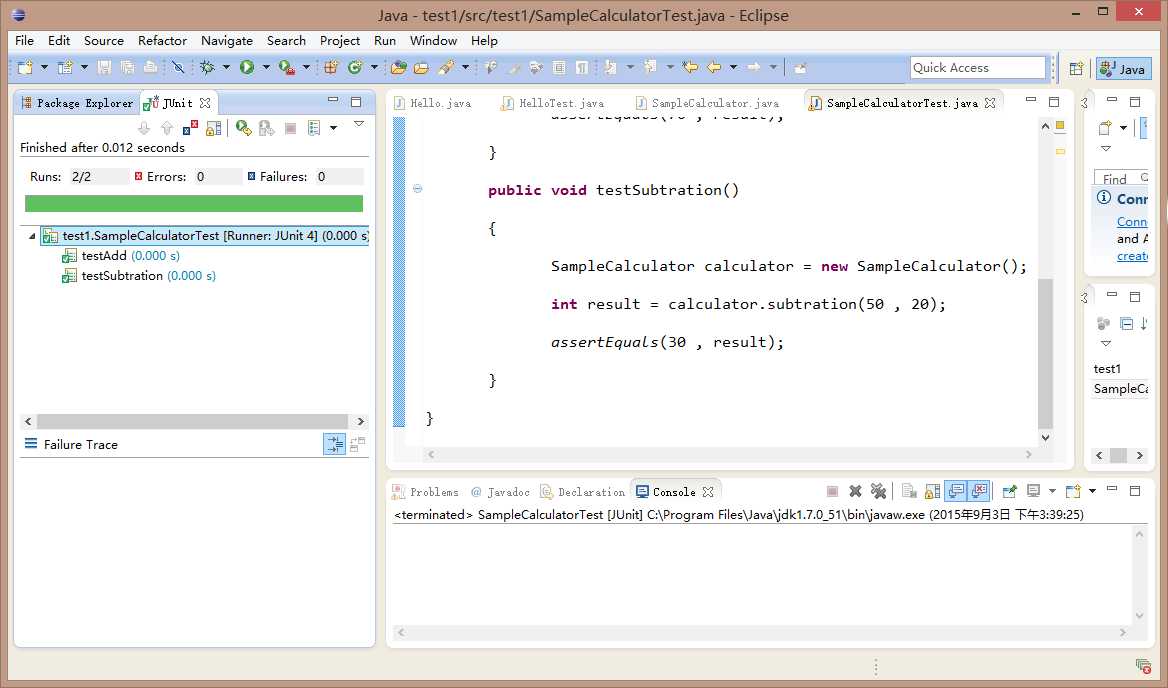Click Show Failures Only icon in JUnit

190,128
